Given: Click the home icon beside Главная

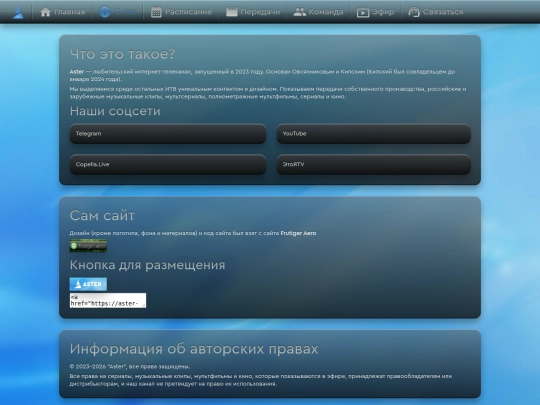Looking at the screenshot, I should [45, 12].
